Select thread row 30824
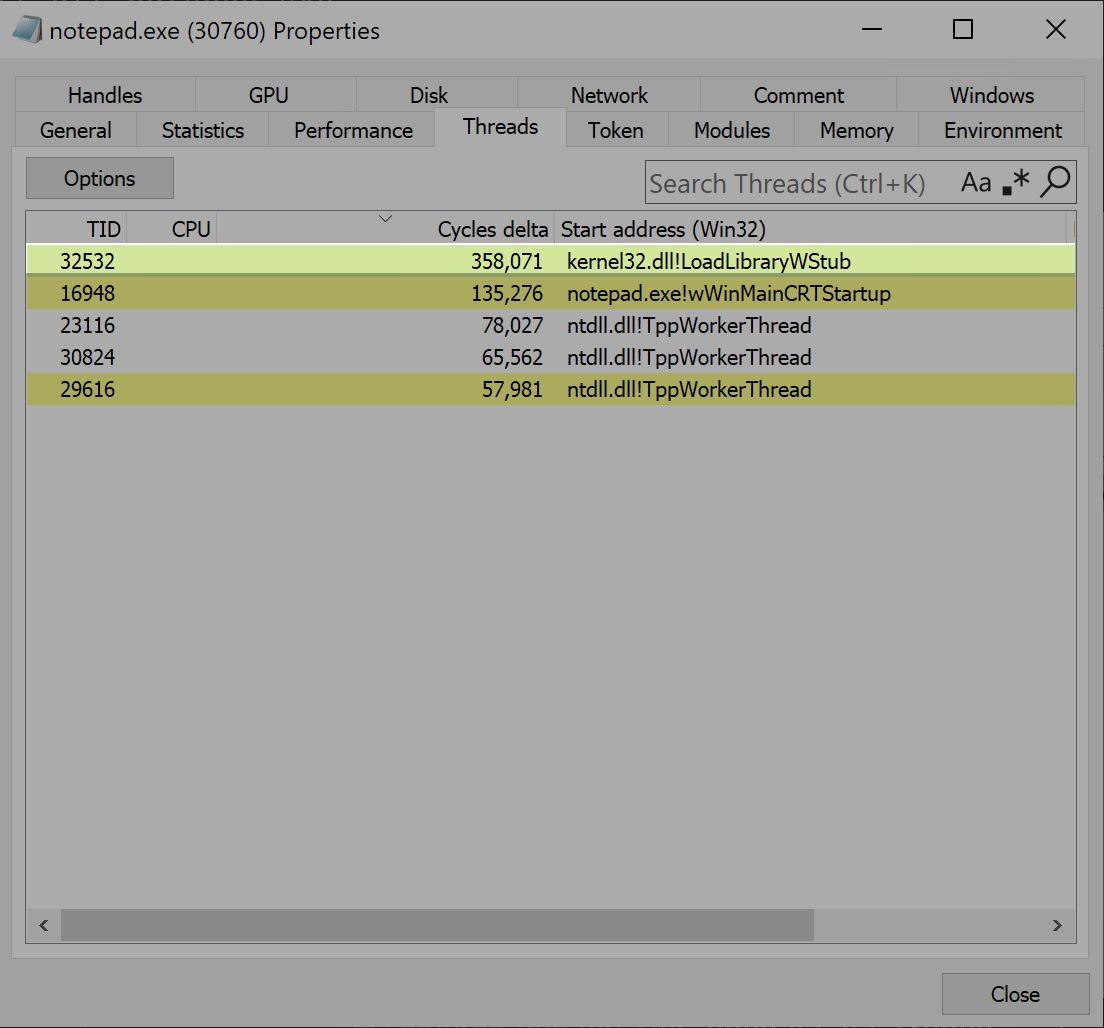Screen dimensions: 1104x1028 551,357
